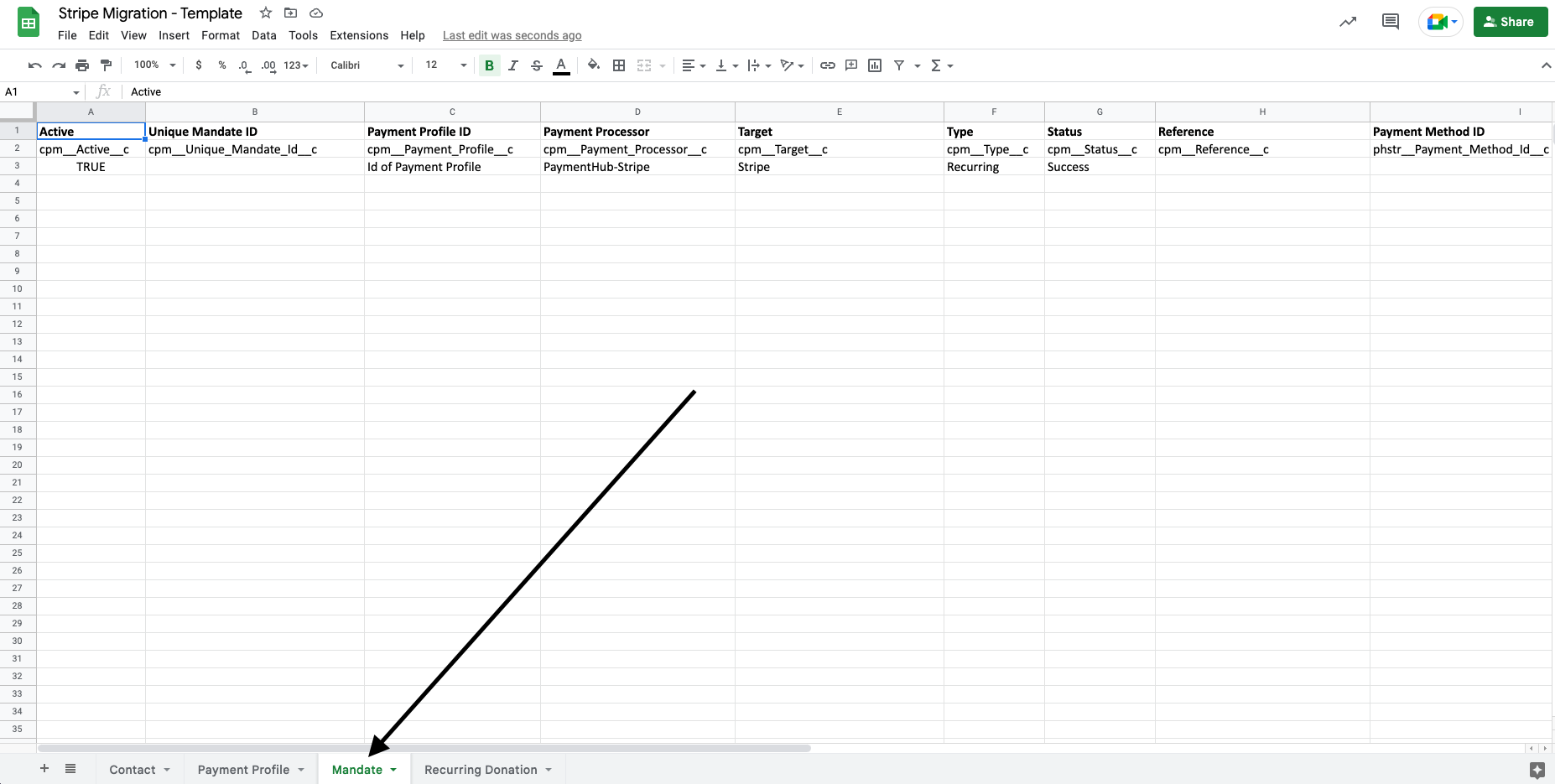The height and width of the screenshot is (784, 1555).
Task: Toggle strikethrough formatting
Action: [536, 65]
